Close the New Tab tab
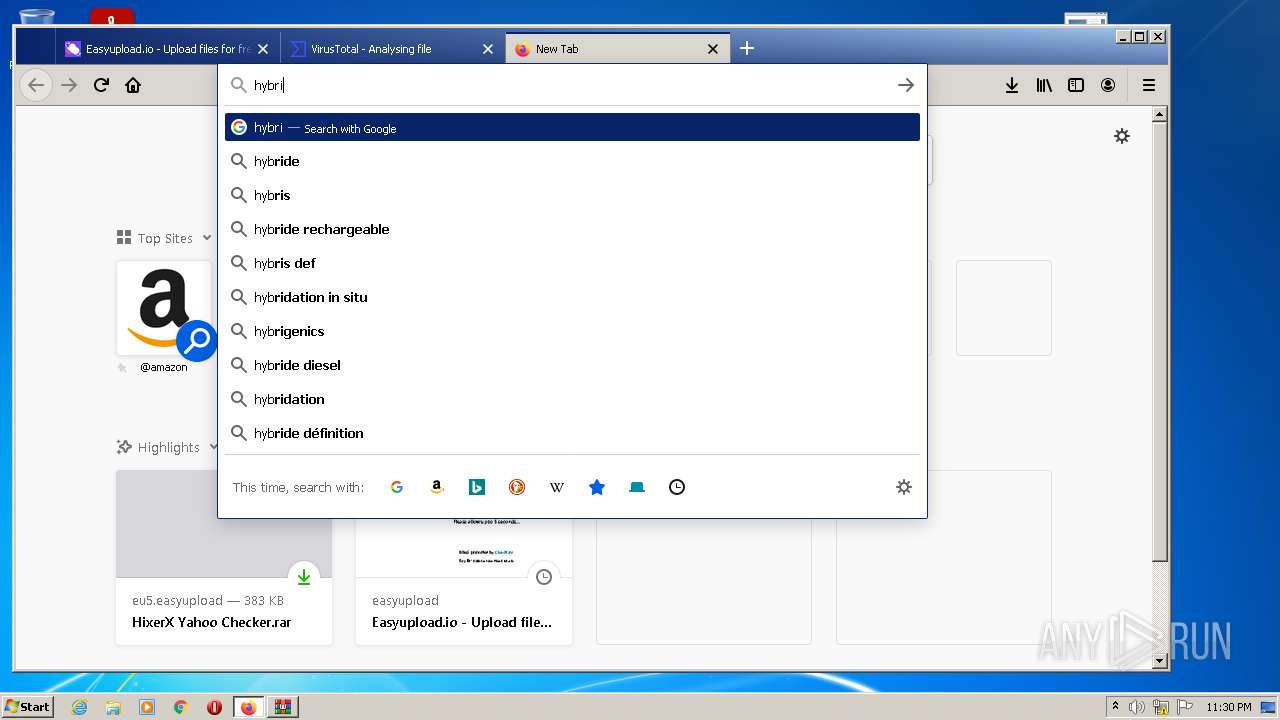This screenshot has height=720, width=1280. pos(713,48)
